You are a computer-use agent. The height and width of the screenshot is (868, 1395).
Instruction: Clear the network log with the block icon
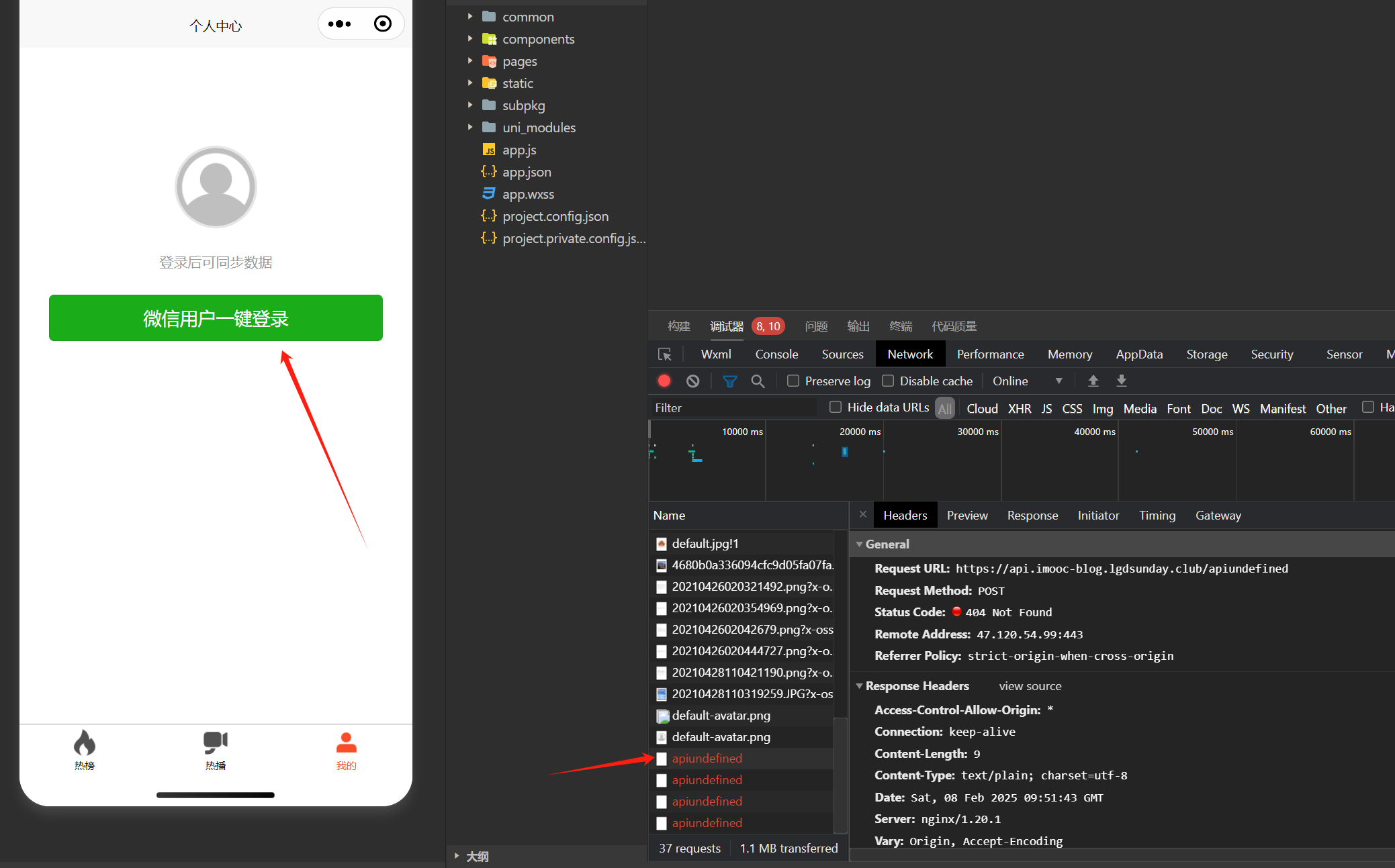pos(693,381)
